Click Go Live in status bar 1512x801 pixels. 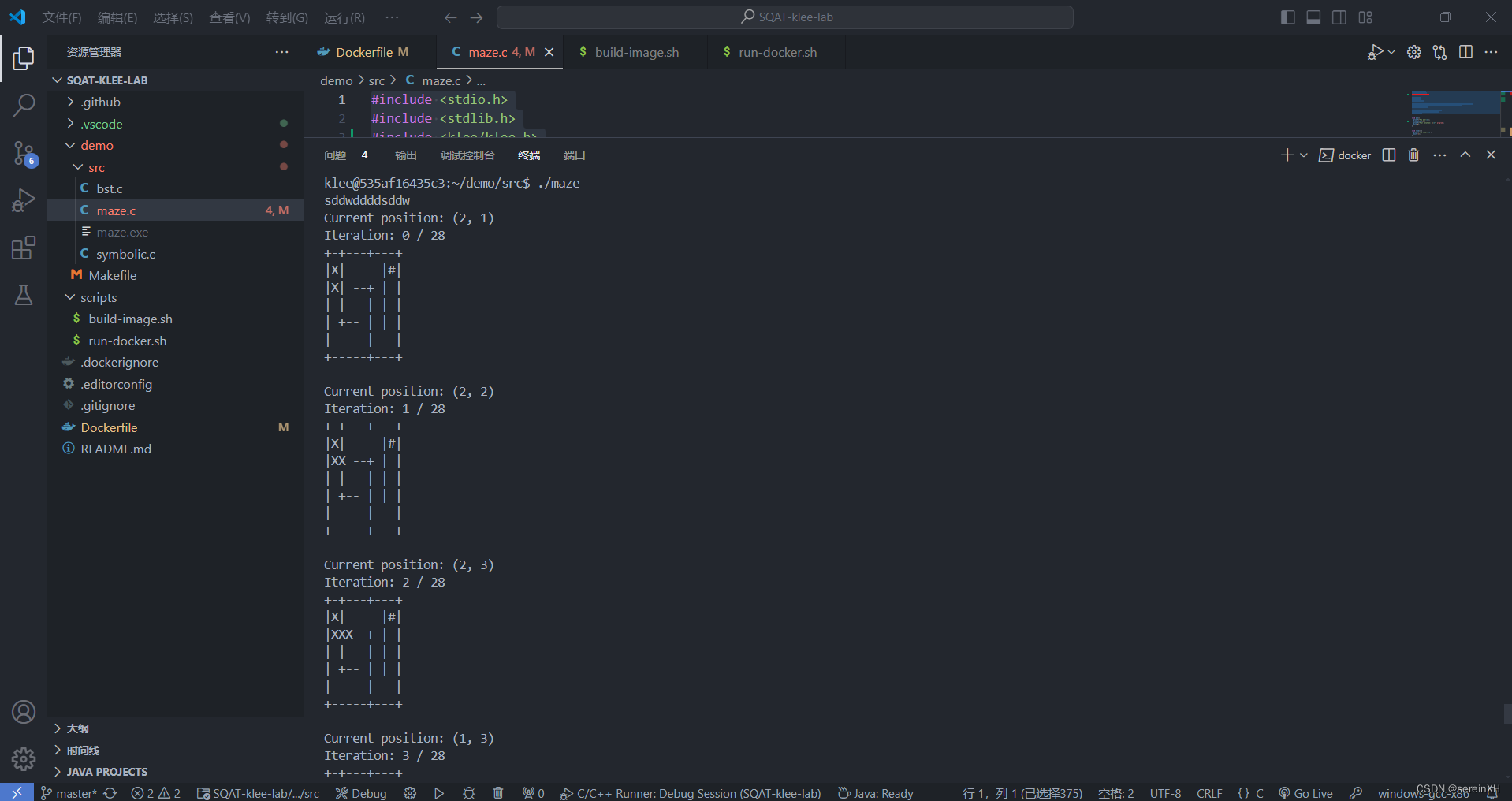pyautogui.click(x=1305, y=793)
